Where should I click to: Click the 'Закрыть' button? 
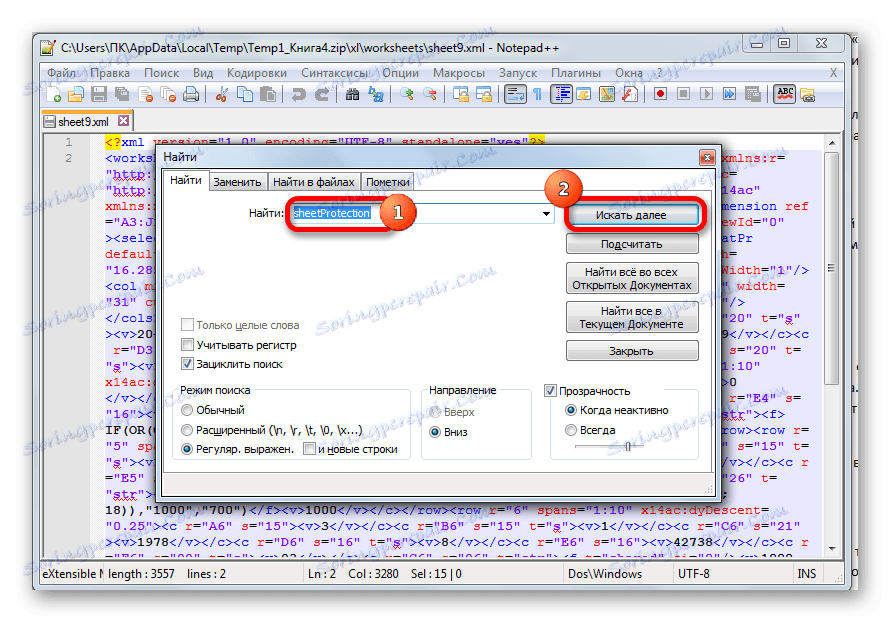[x=631, y=351]
